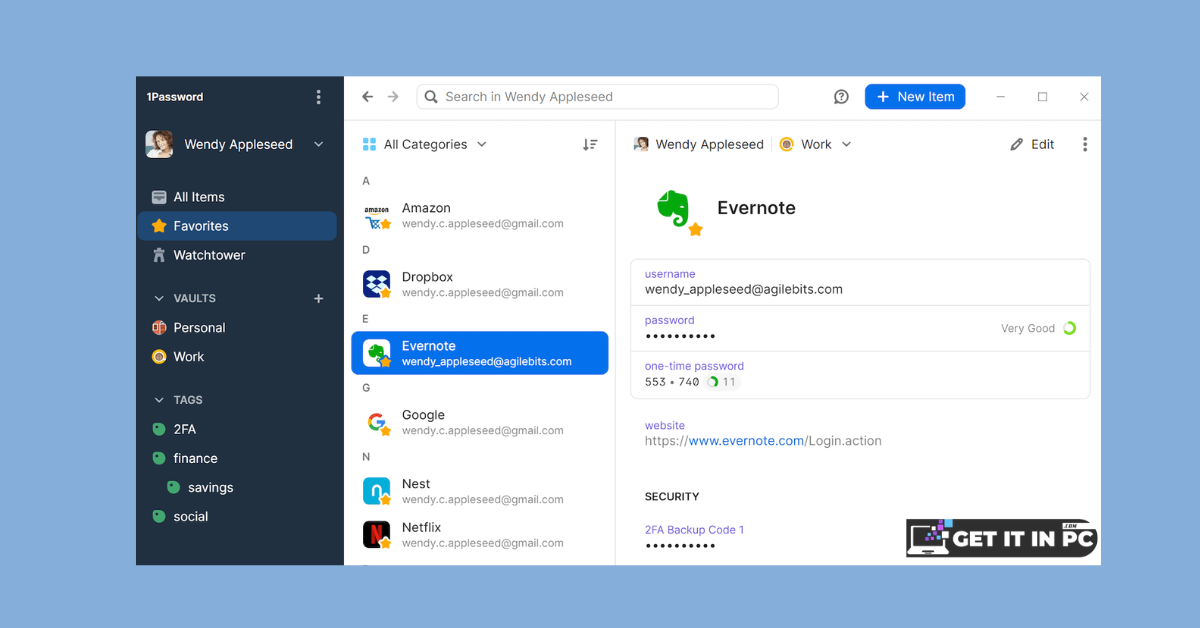Open the Wendy Appleseed account switcher
This screenshot has height=628, width=1200.
point(238,144)
